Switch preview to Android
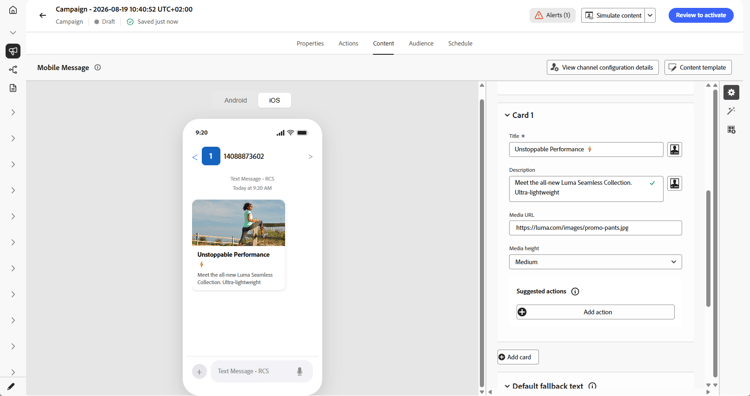The image size is (750, 396). click(x=235, y=100)
